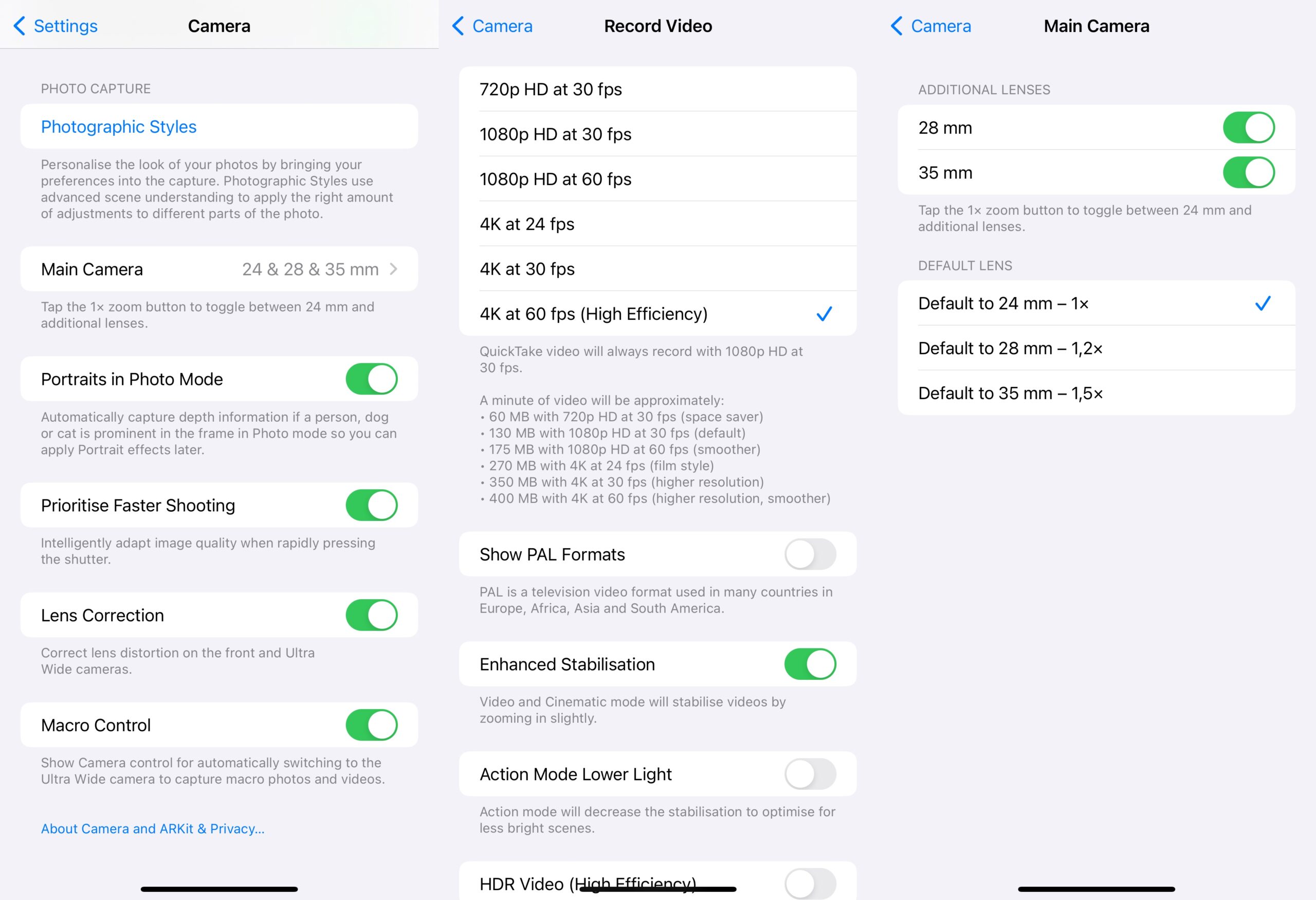
Task: Disable the Prioritise Faster Shooting switch
Action: (372, 505)
